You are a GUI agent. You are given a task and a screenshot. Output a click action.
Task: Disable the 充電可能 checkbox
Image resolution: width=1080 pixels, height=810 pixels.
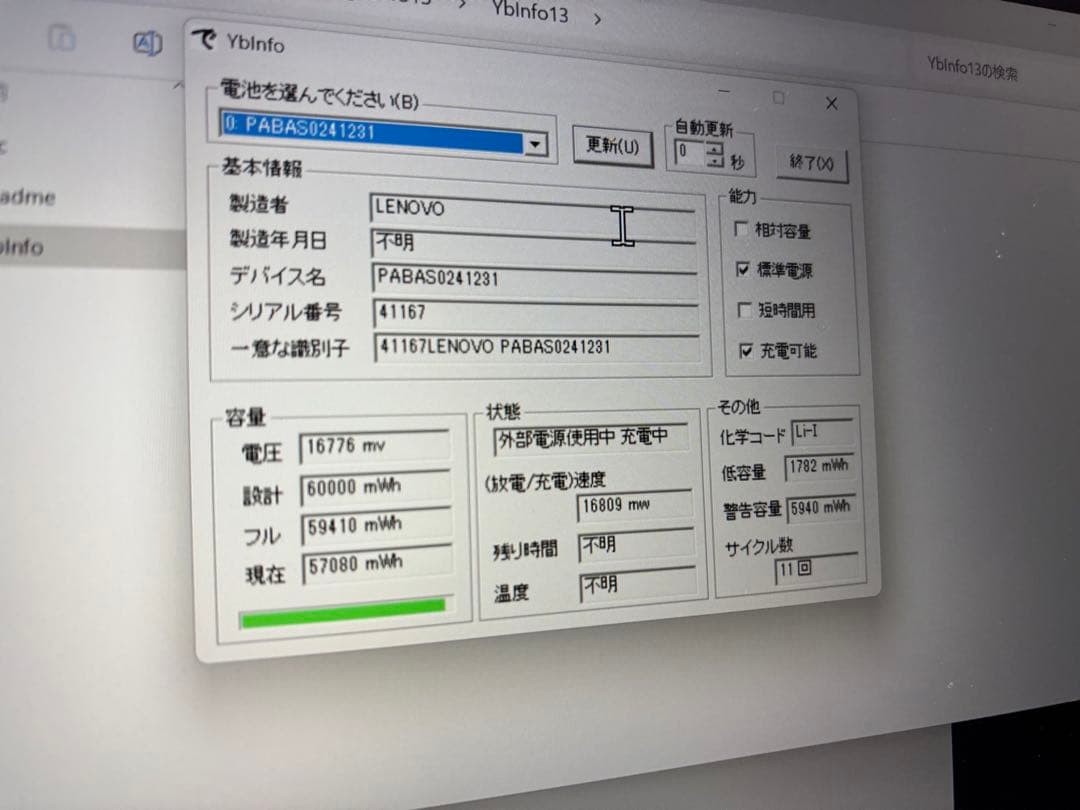point(745,351)
